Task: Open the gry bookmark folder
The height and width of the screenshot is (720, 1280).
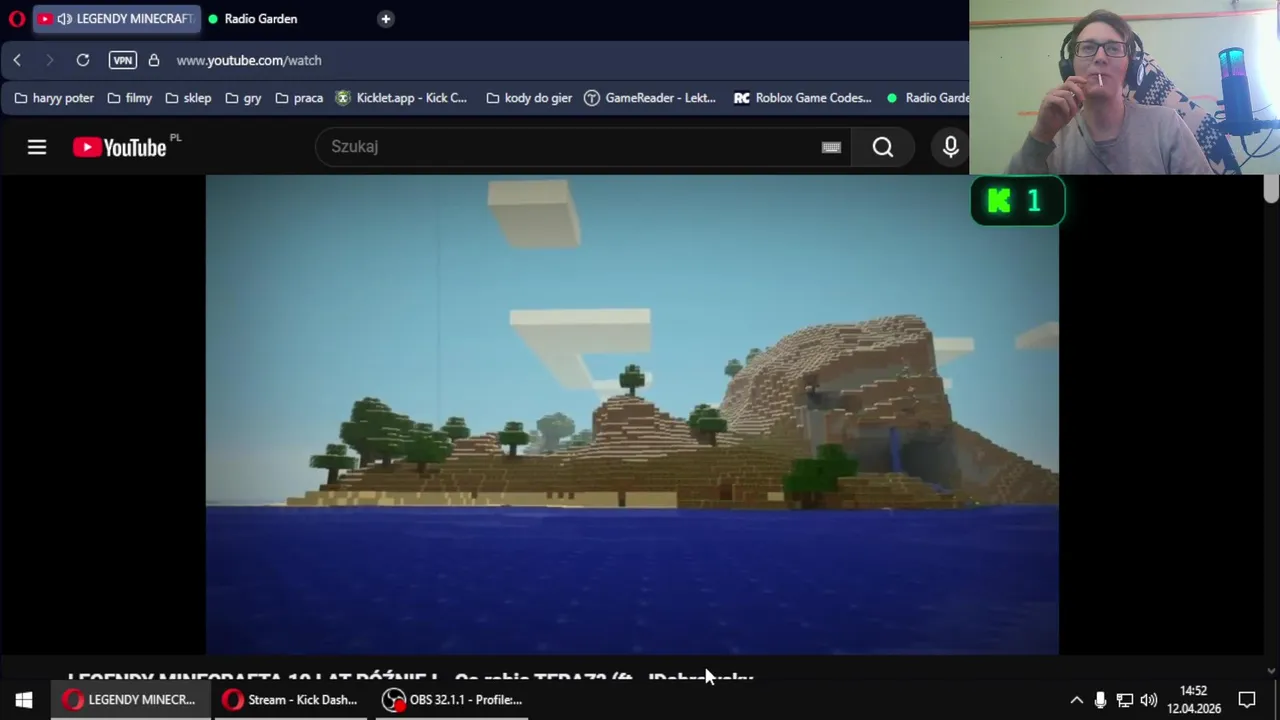Action: click(243, 98)
